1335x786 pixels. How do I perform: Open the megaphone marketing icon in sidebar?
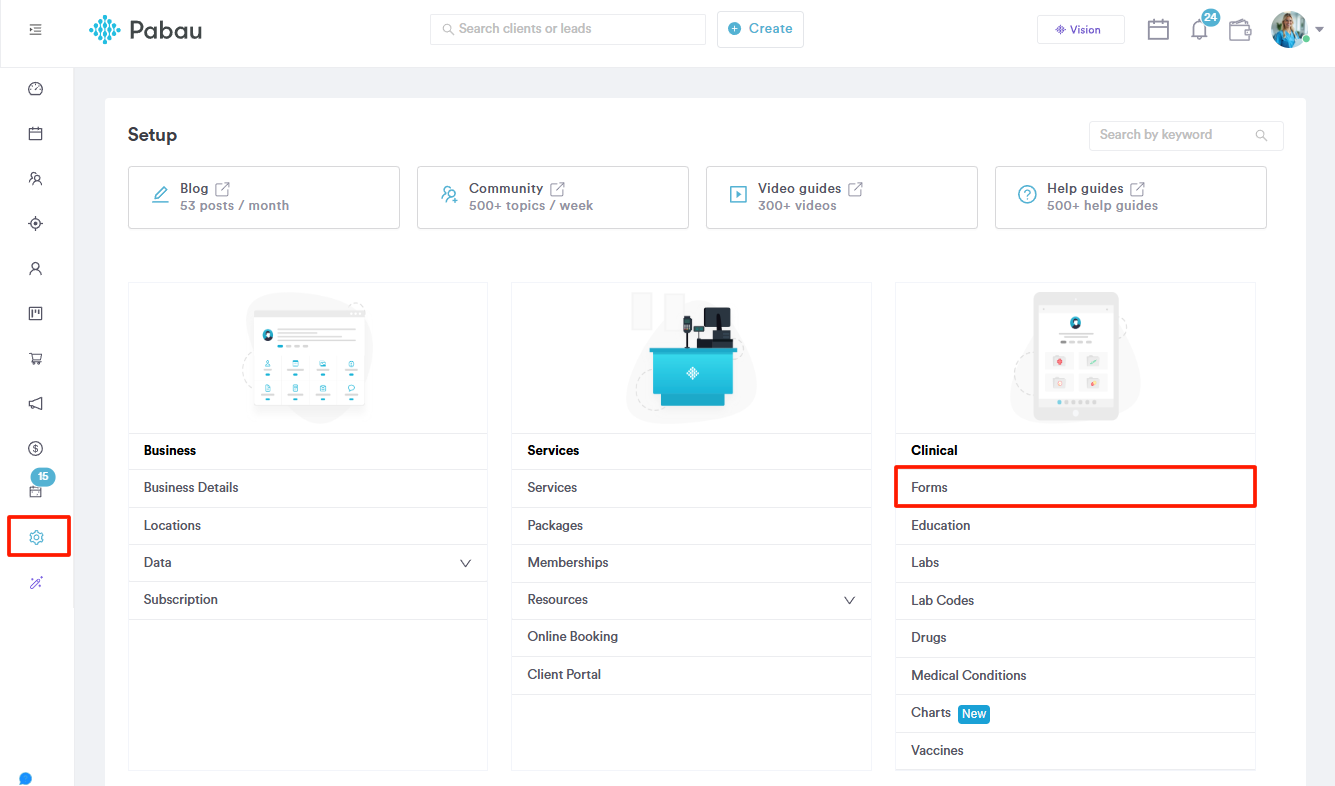35,403
